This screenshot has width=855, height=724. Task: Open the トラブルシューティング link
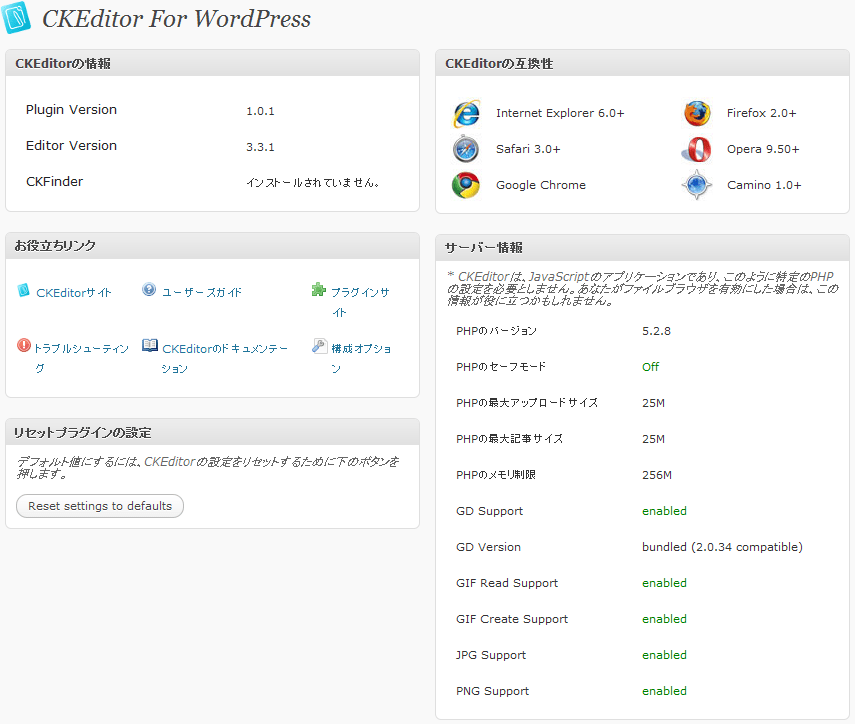(x=81, y=358)
